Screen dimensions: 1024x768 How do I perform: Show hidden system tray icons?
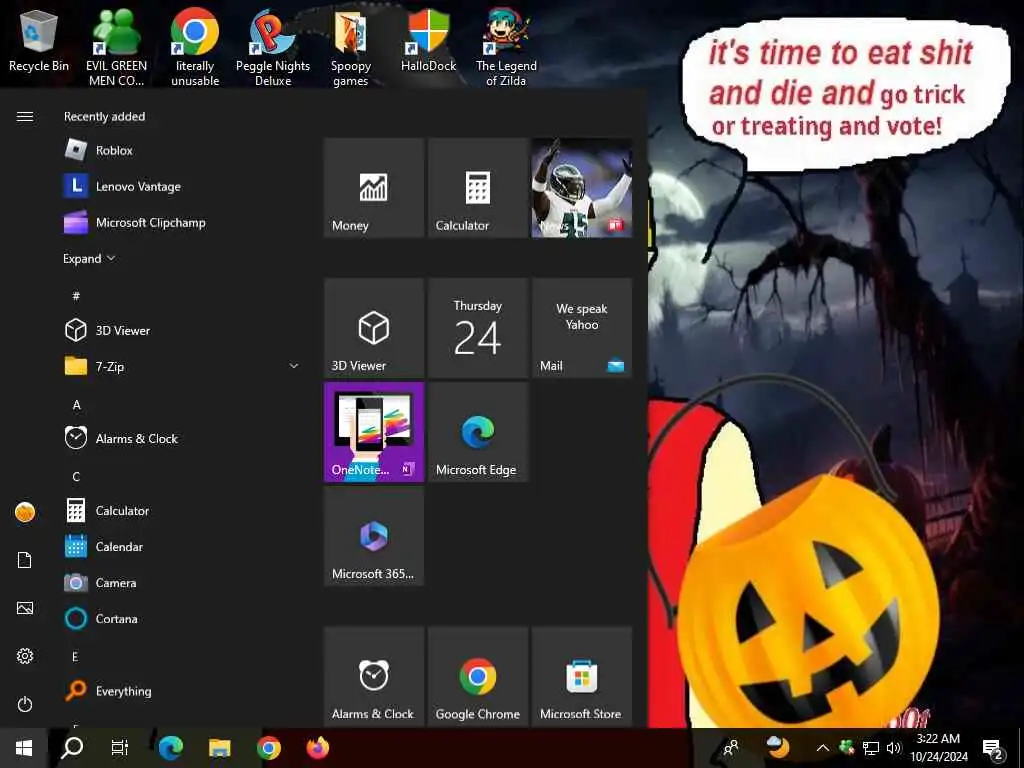(x=823, y=748)
